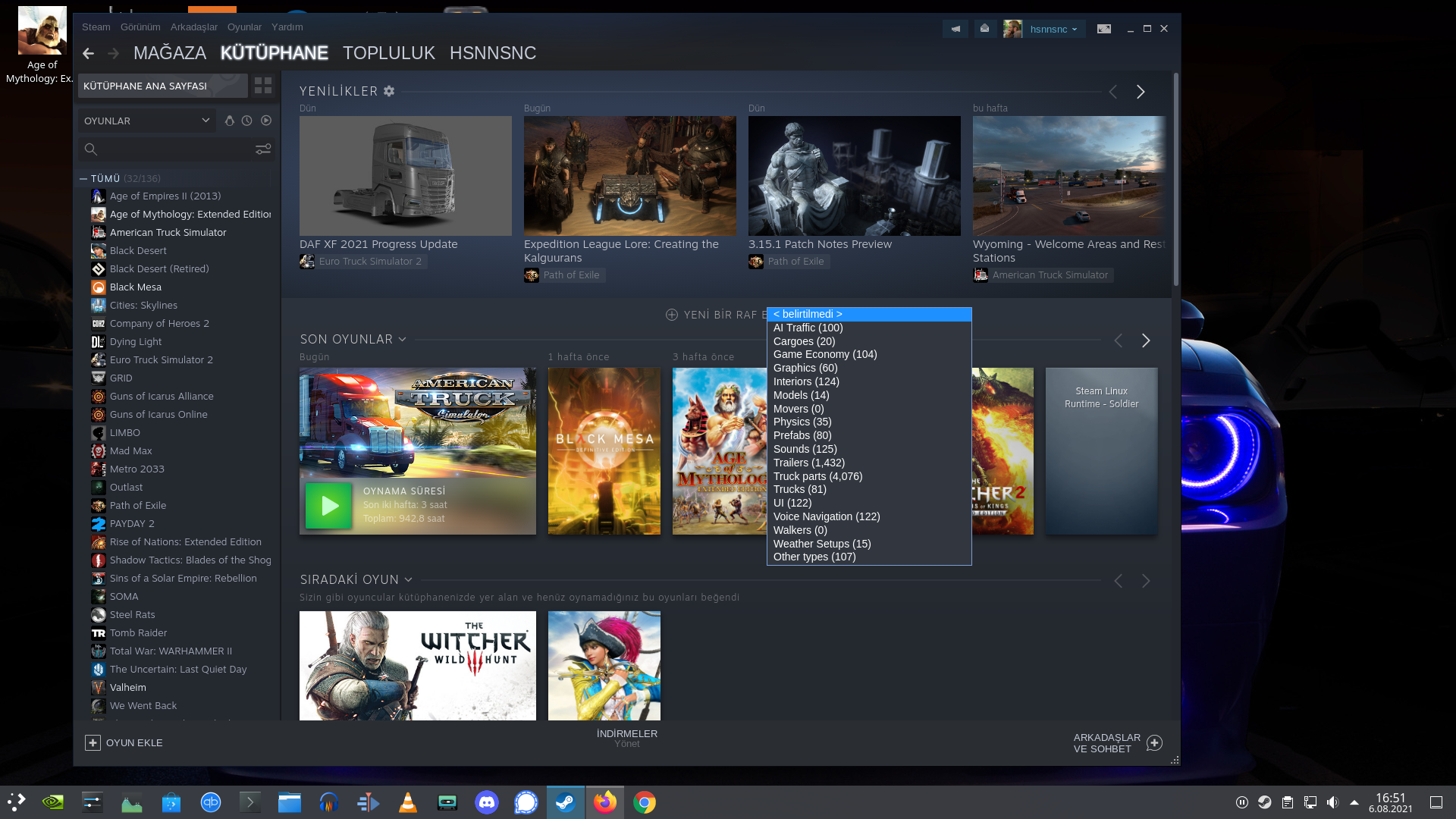Switch to collections grid view icon
1456x819 pixels.
click(263, 86)
